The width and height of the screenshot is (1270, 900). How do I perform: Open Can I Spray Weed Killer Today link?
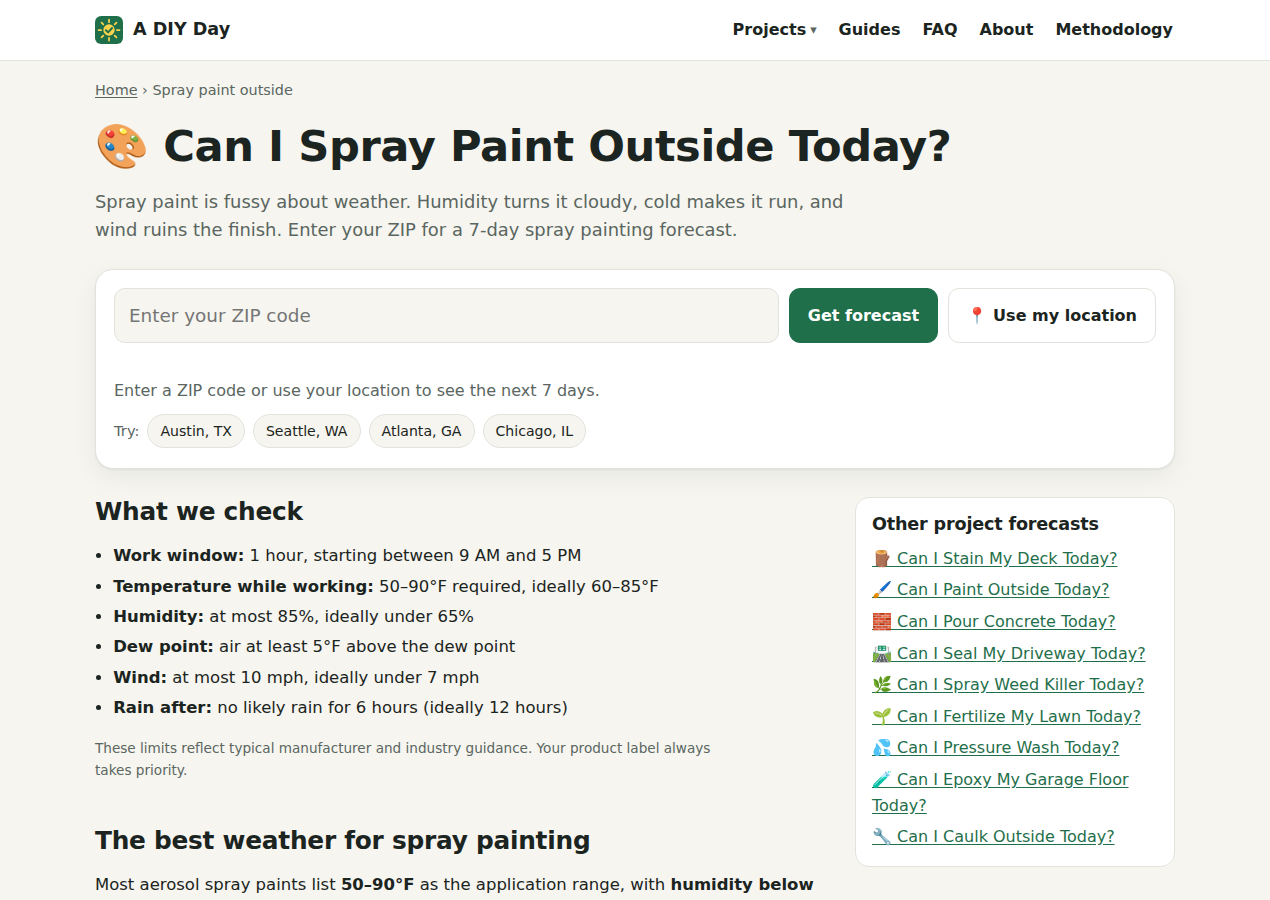(1007, 684)
